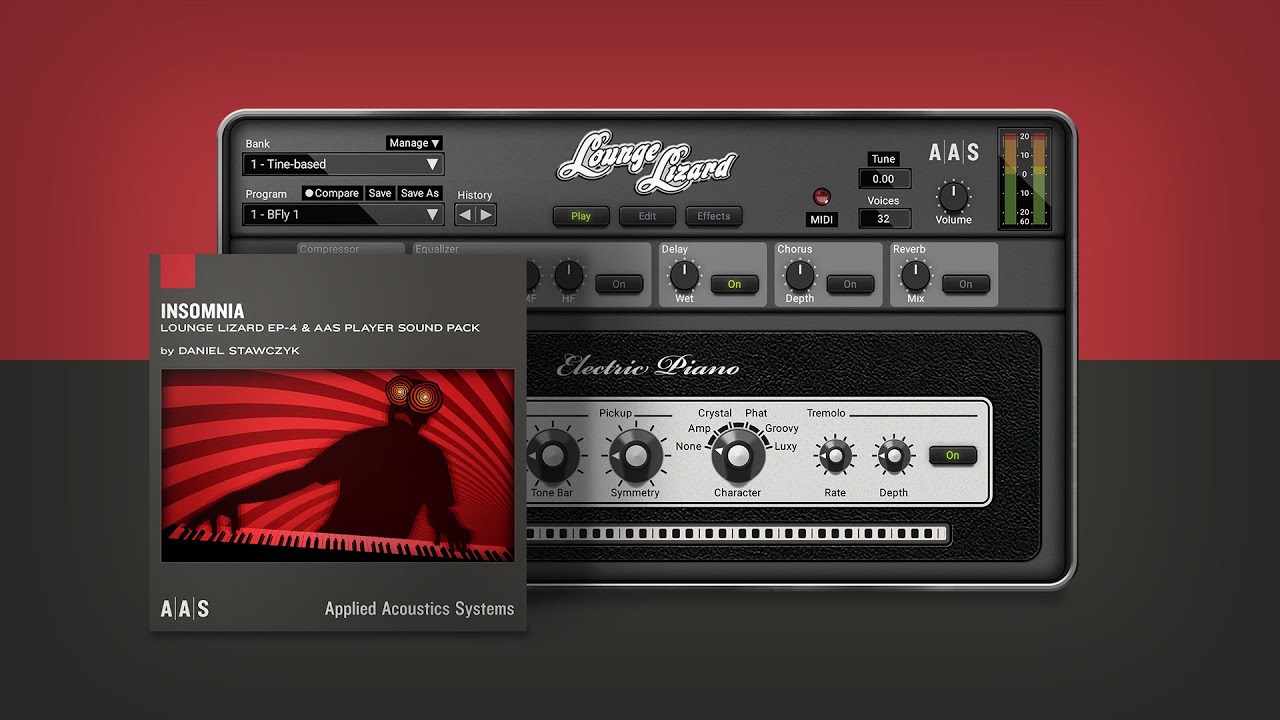This screenshot has width=1280, height=720.
Task: Toggle the Tremolo On button
Action: point(952,455)
